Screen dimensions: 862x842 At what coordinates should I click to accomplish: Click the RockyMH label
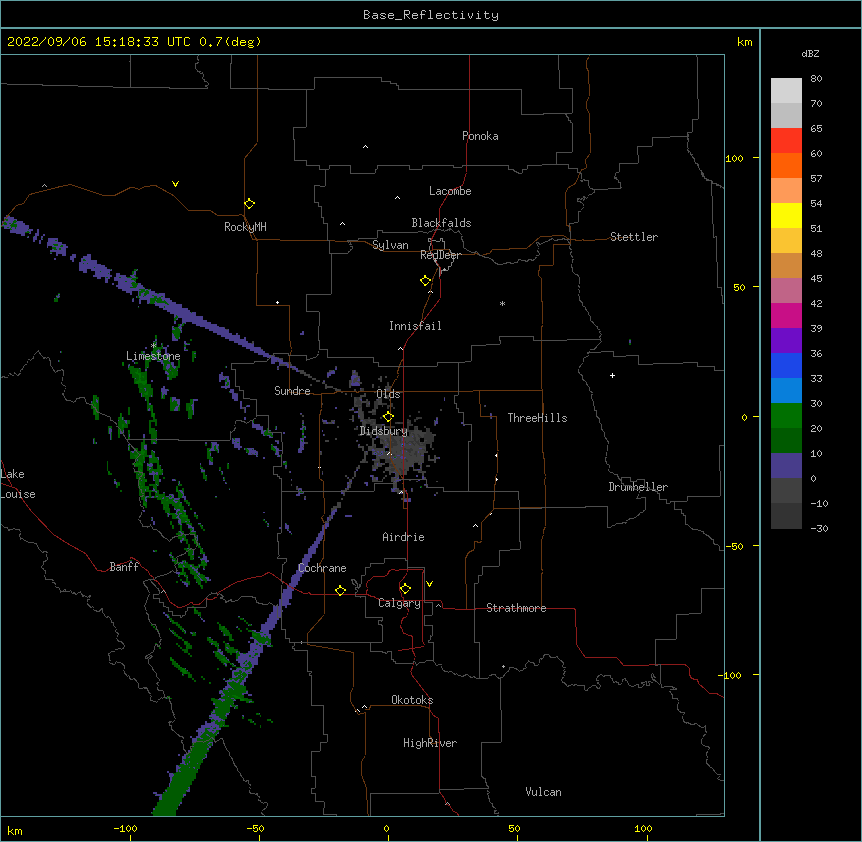click(245, 227)
